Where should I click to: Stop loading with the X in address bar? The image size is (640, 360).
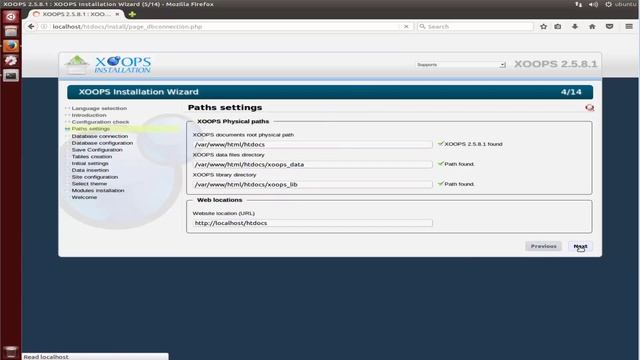[406, 27]
